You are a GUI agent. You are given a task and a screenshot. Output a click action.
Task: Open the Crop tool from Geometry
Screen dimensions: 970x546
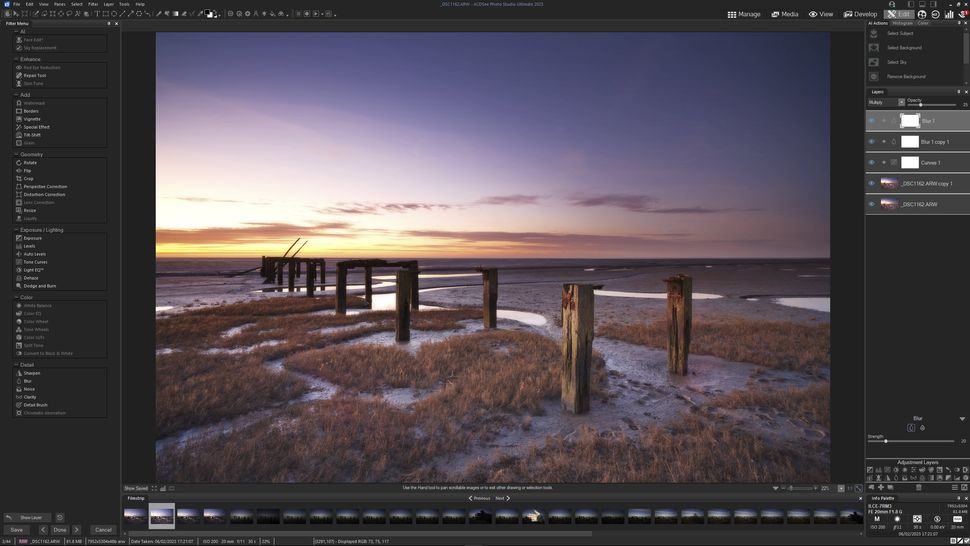(28, 179)
